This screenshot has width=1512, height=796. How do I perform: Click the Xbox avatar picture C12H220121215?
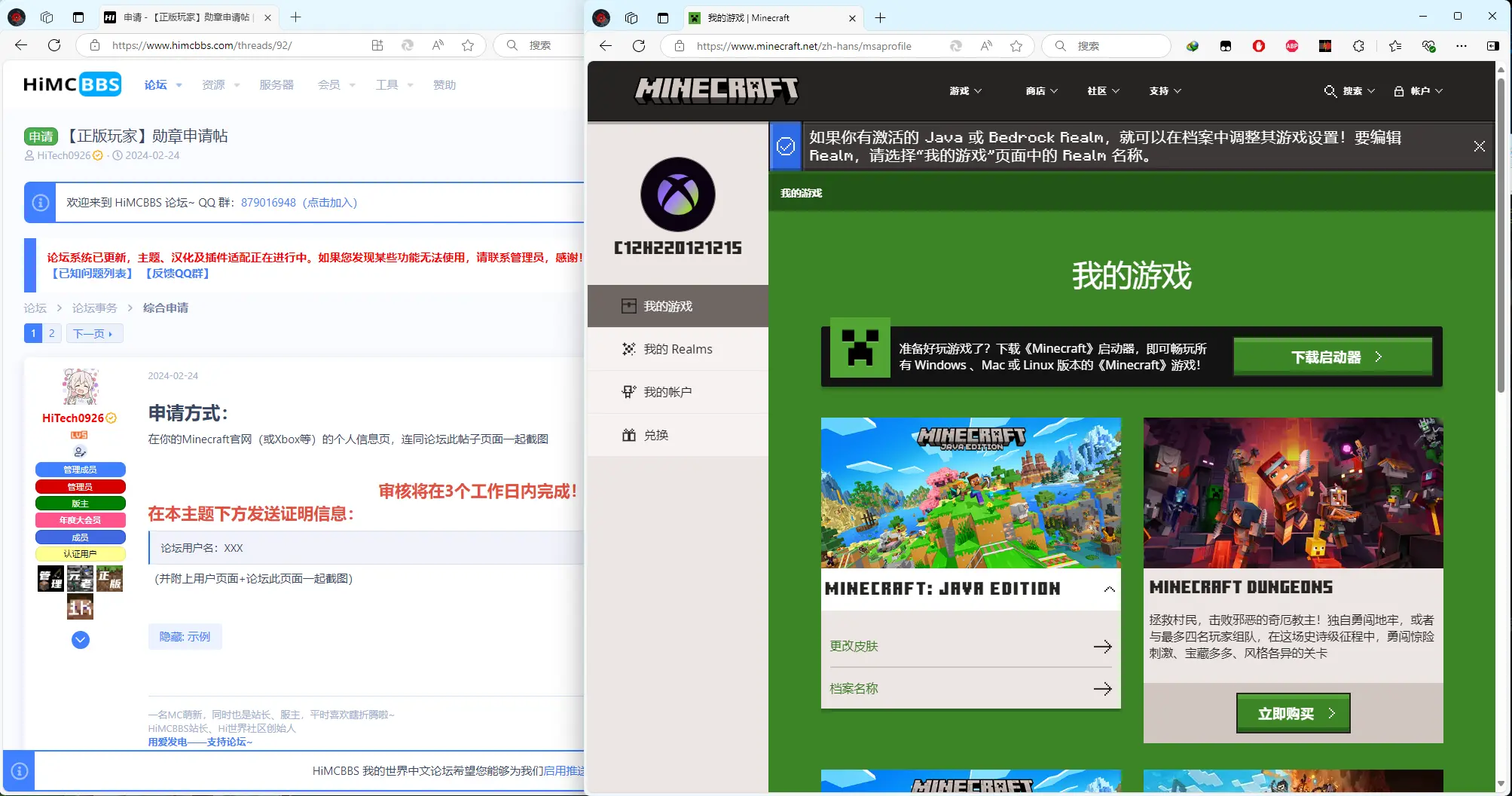677,194
